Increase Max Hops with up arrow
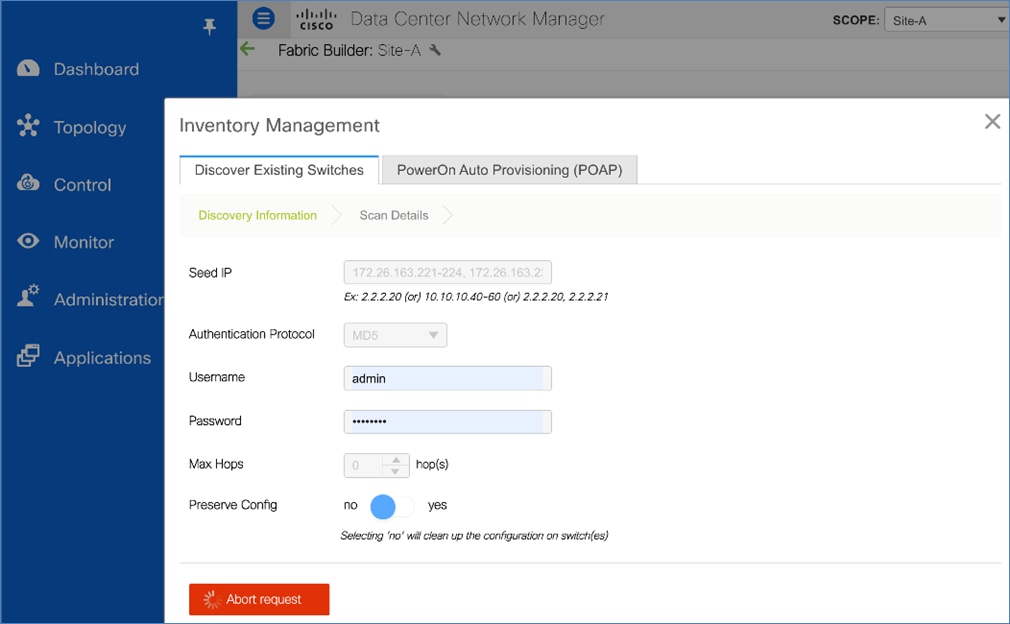This screenshot has height=624, width=1010. pyautogui.click(x=396, y=459)
